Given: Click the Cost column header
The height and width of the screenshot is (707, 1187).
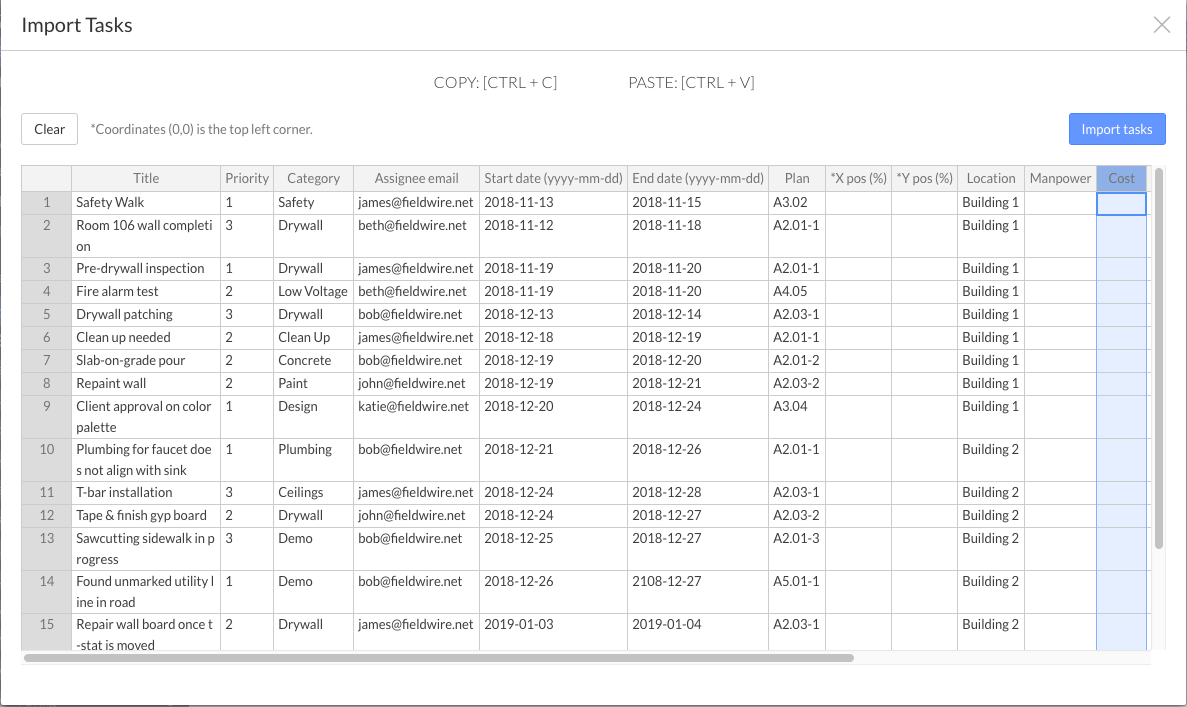Looking at the screenshot, I should pos(1121,178).
